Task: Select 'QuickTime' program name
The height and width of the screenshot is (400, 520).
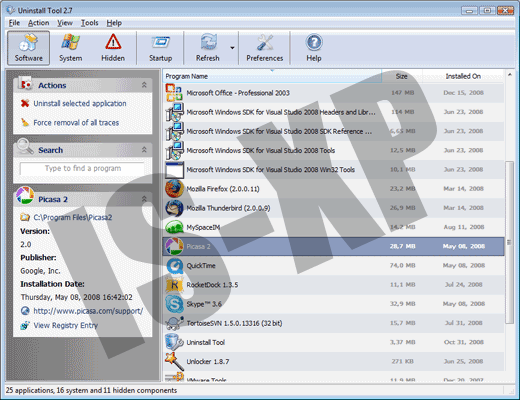Action: coord(201,266)
